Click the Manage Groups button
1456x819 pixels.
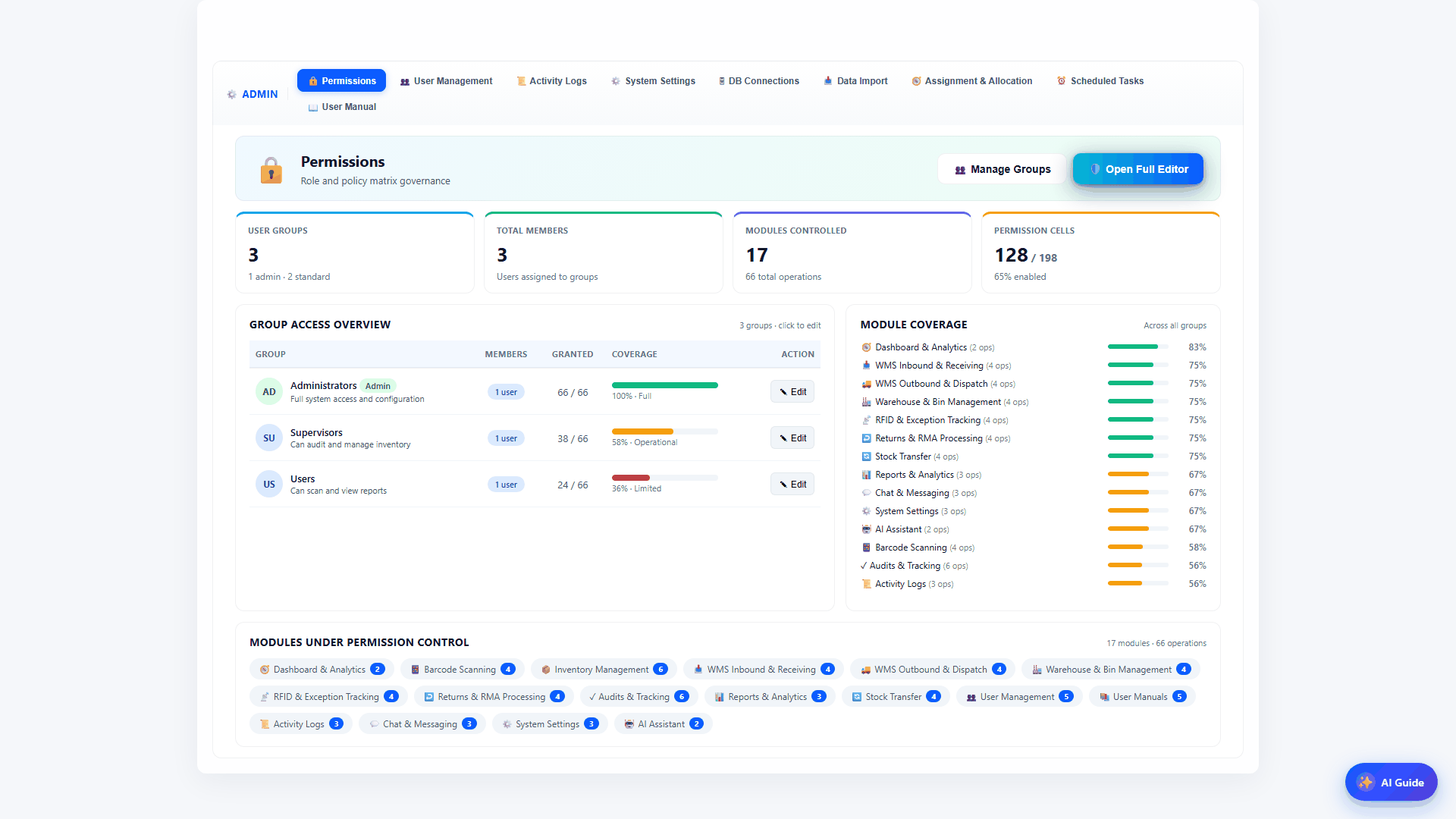tap(1002, 169)
